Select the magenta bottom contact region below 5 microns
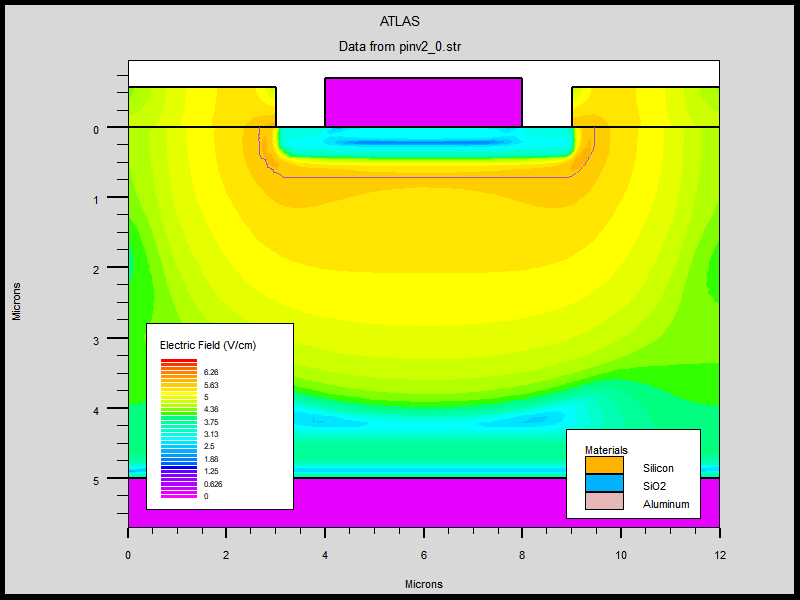 pos(423,503)
